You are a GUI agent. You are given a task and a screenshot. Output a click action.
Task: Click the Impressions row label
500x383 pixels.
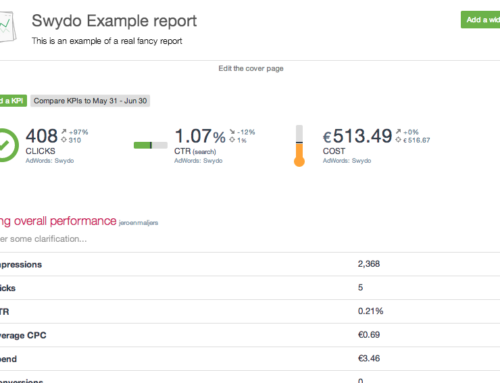21,265
